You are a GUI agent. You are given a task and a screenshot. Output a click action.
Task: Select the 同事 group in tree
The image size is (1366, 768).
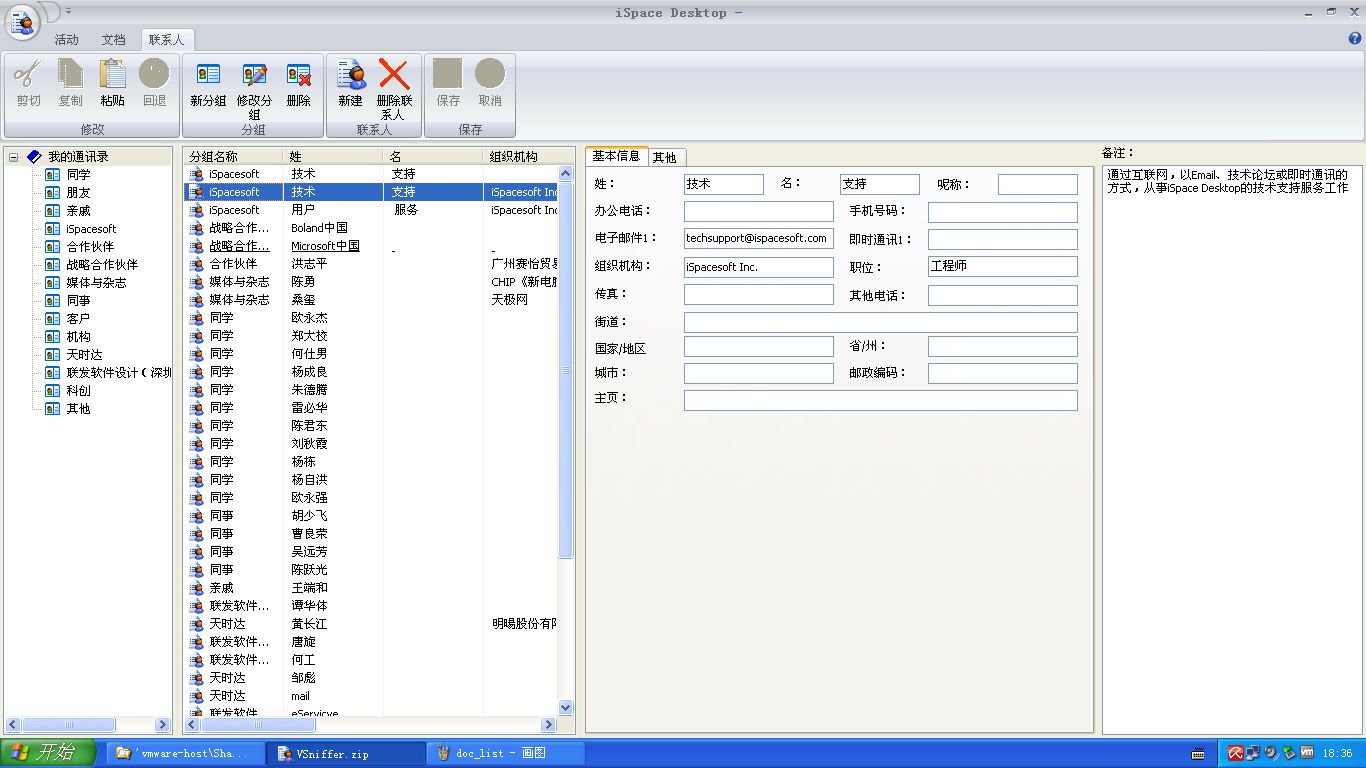(x=78, y=301)
